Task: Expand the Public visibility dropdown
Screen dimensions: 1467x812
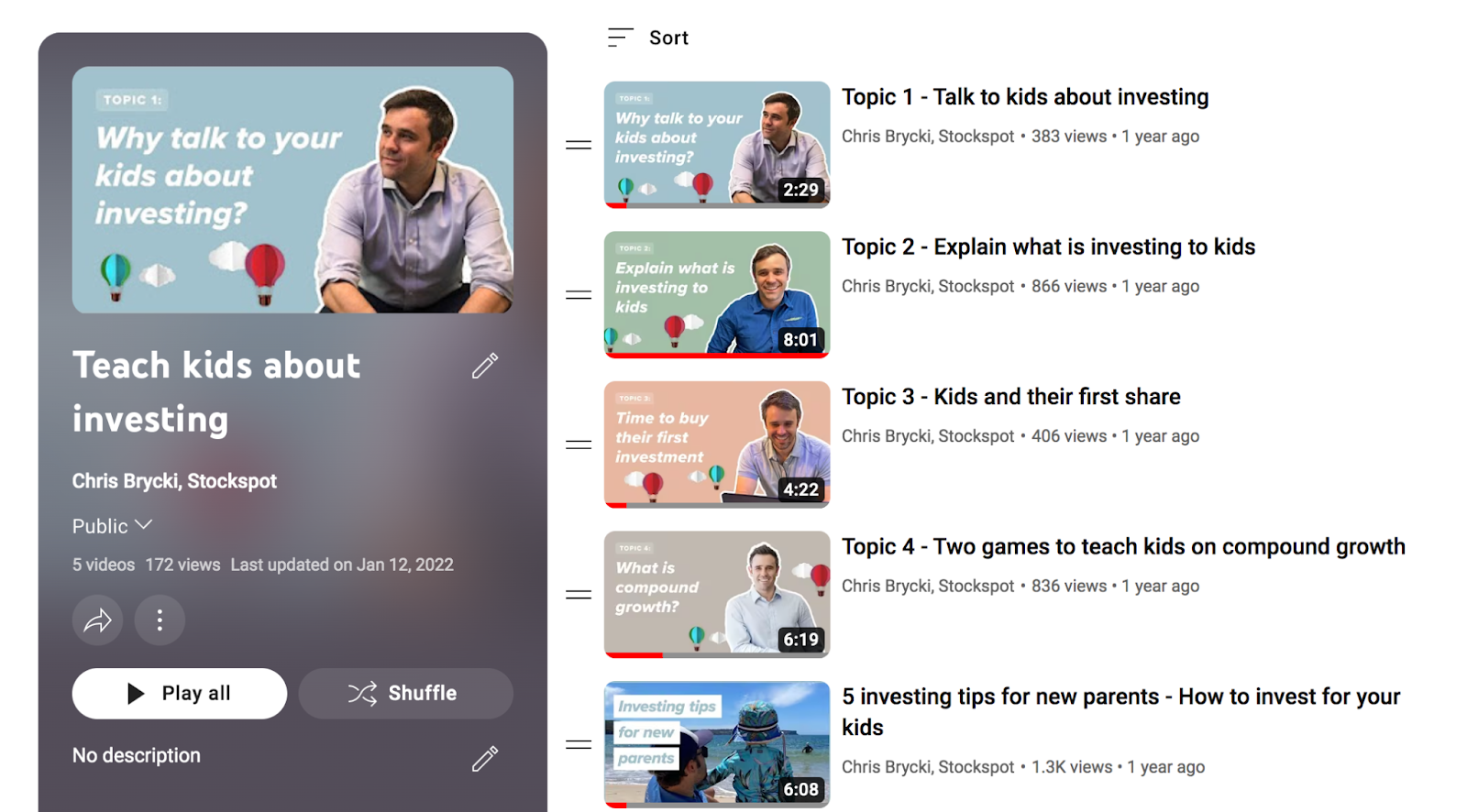Action: pyautogui.click(x=112, y=526)
